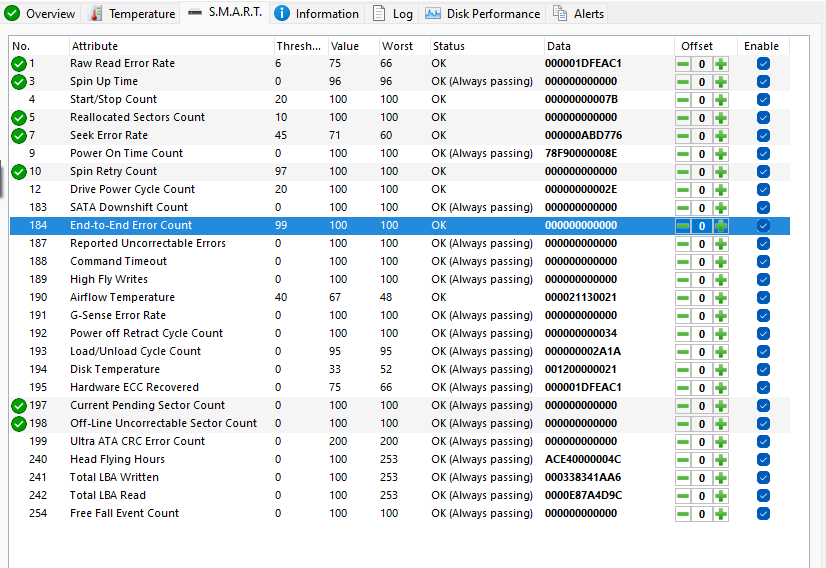Sort by the Attribute column header
This screenshot has height=568, width=826.
94,46
